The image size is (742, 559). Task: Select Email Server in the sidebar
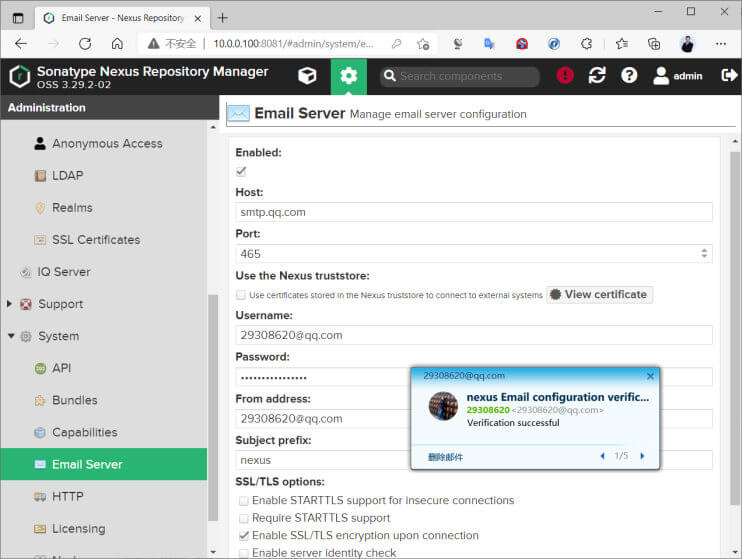[104, 464]
